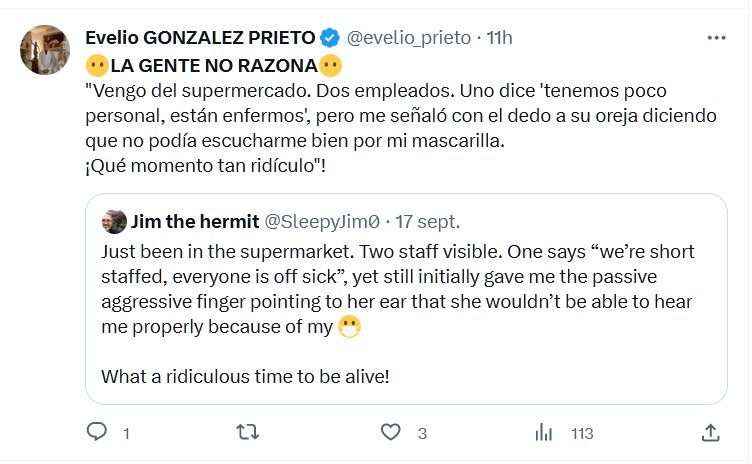
Task: Click the 113 views count
Action: tap(581, 433)
